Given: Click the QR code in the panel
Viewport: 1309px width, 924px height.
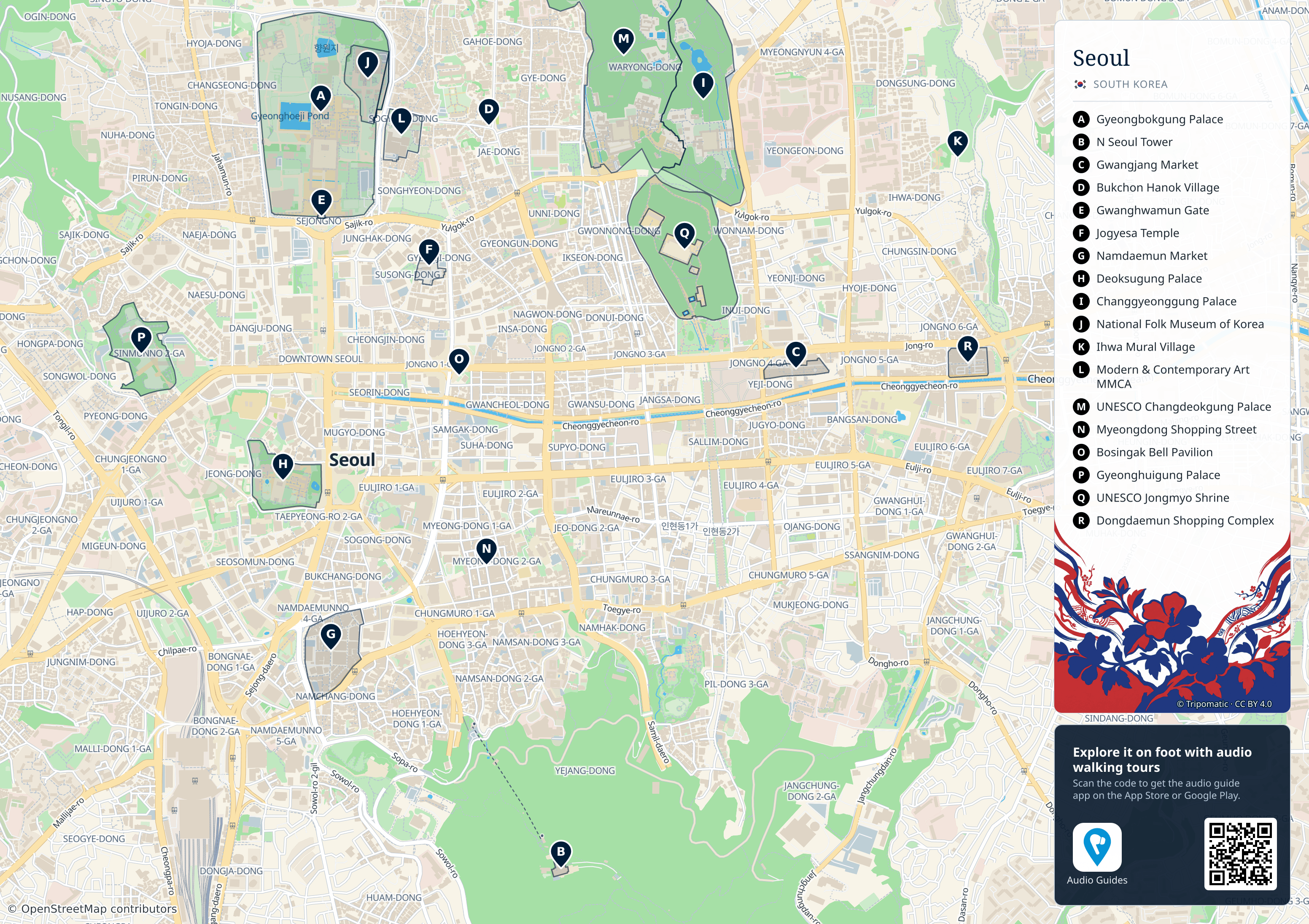Looking at the screenshot, I should coord(1240,853).
